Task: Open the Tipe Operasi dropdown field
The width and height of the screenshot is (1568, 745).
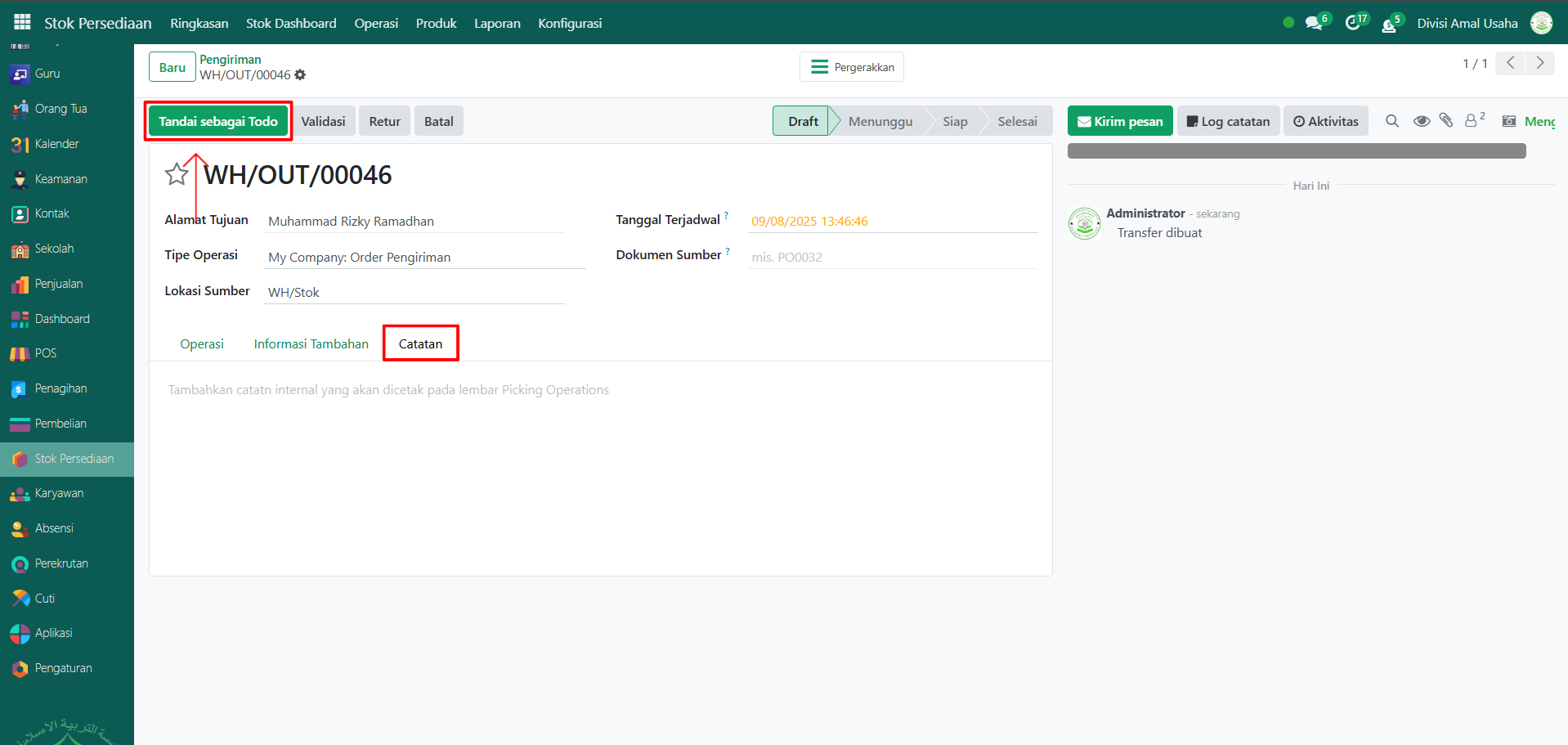Action: click(424, 257)
